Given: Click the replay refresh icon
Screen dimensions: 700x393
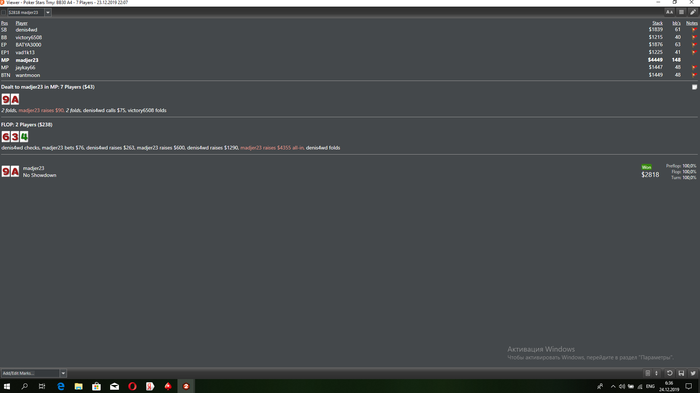Looking at the screenshot, I should (x=670, y=373).
